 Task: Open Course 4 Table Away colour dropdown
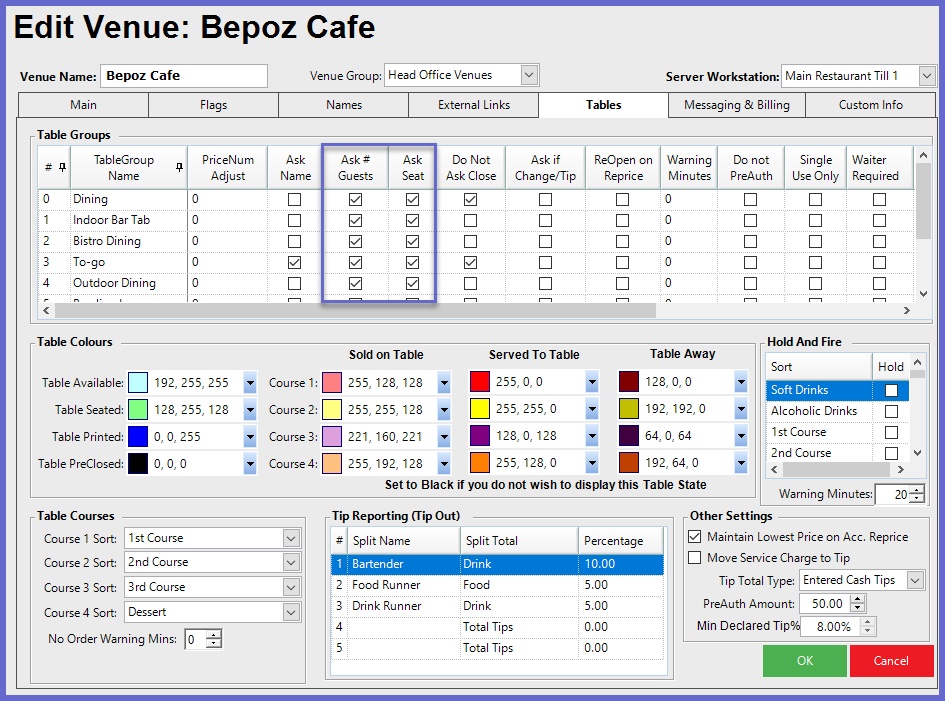coord(741,464)
